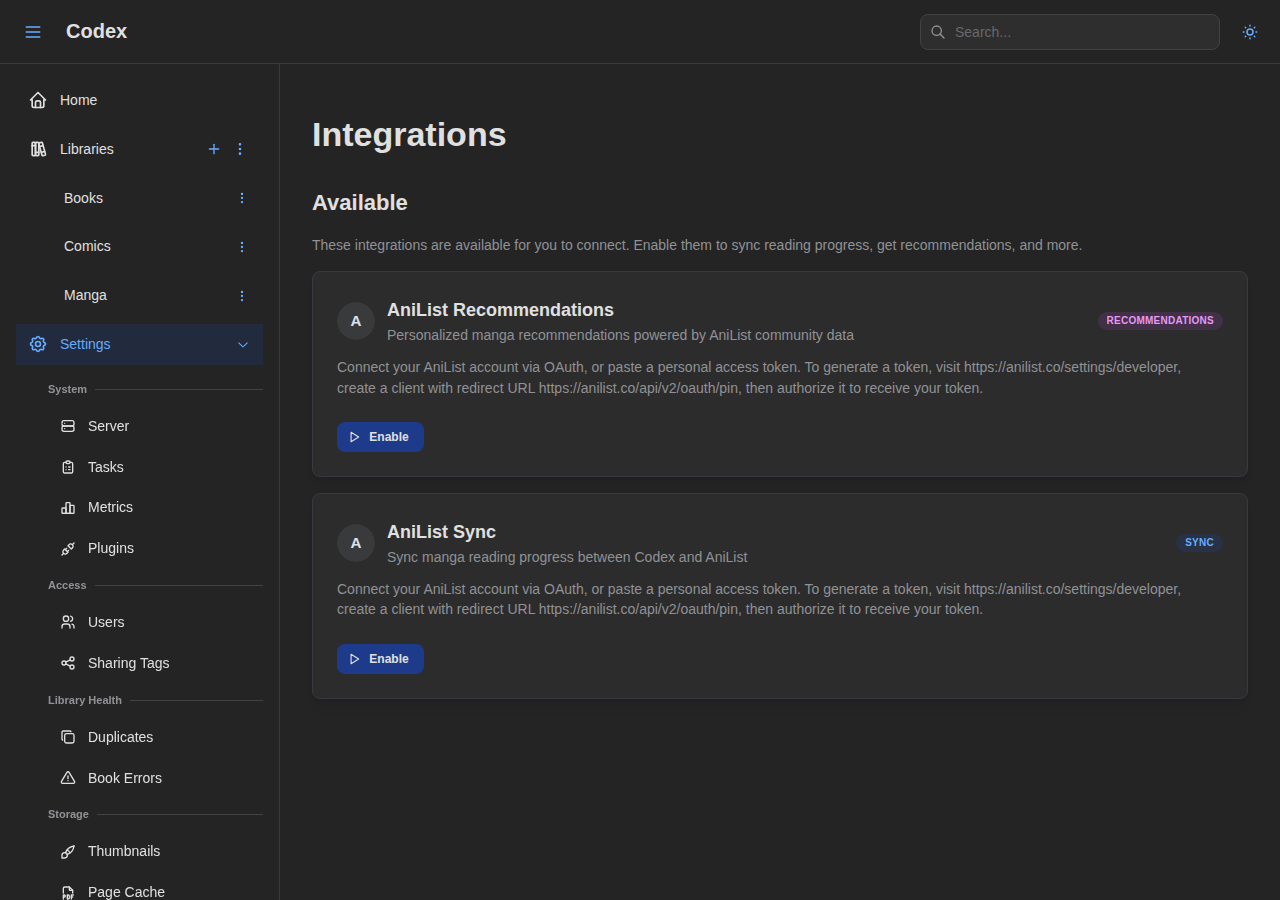Open the Books library options menu
This screenshot has width=1280, height=900.
[x=241, y=198]
